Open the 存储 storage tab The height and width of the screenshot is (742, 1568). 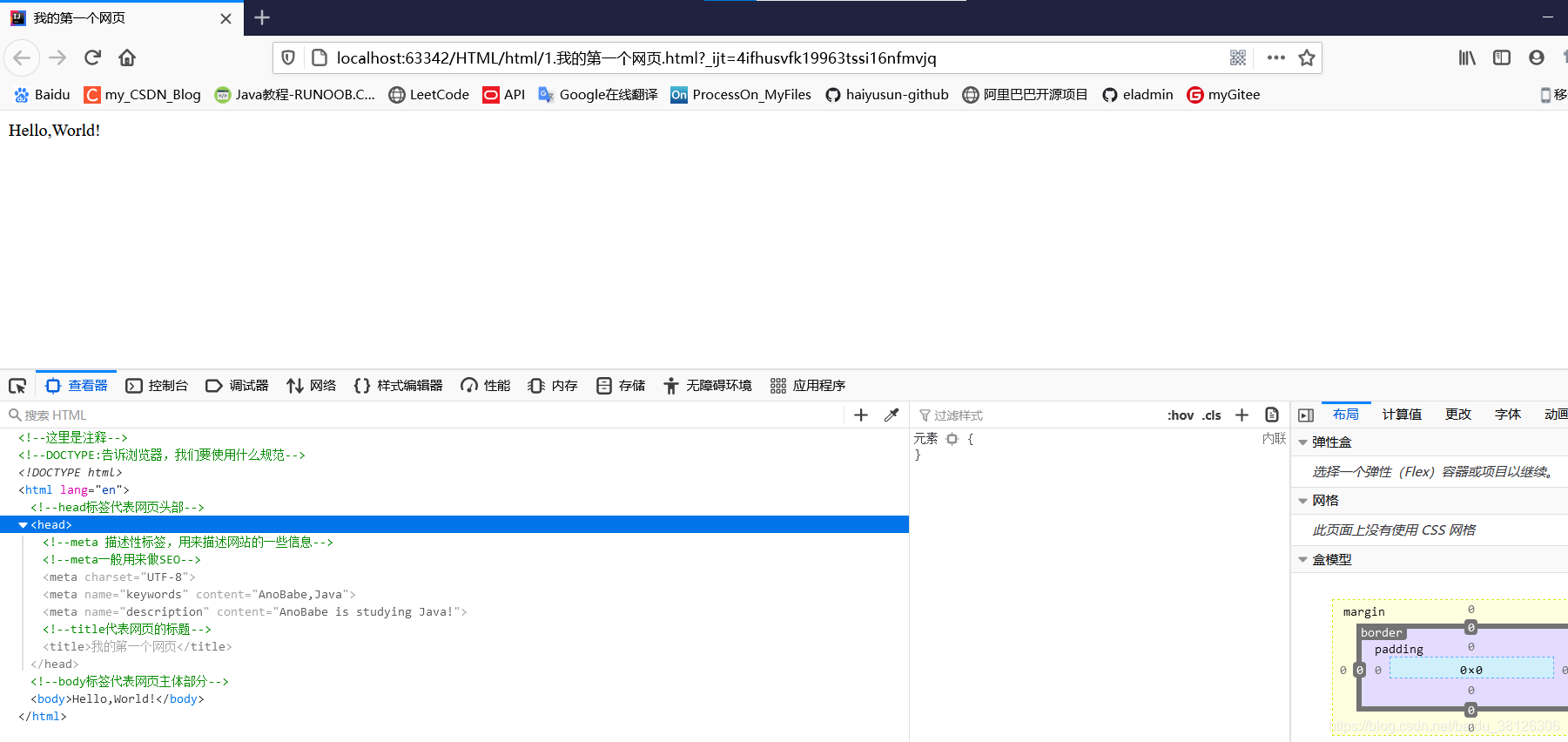(621, 386)
